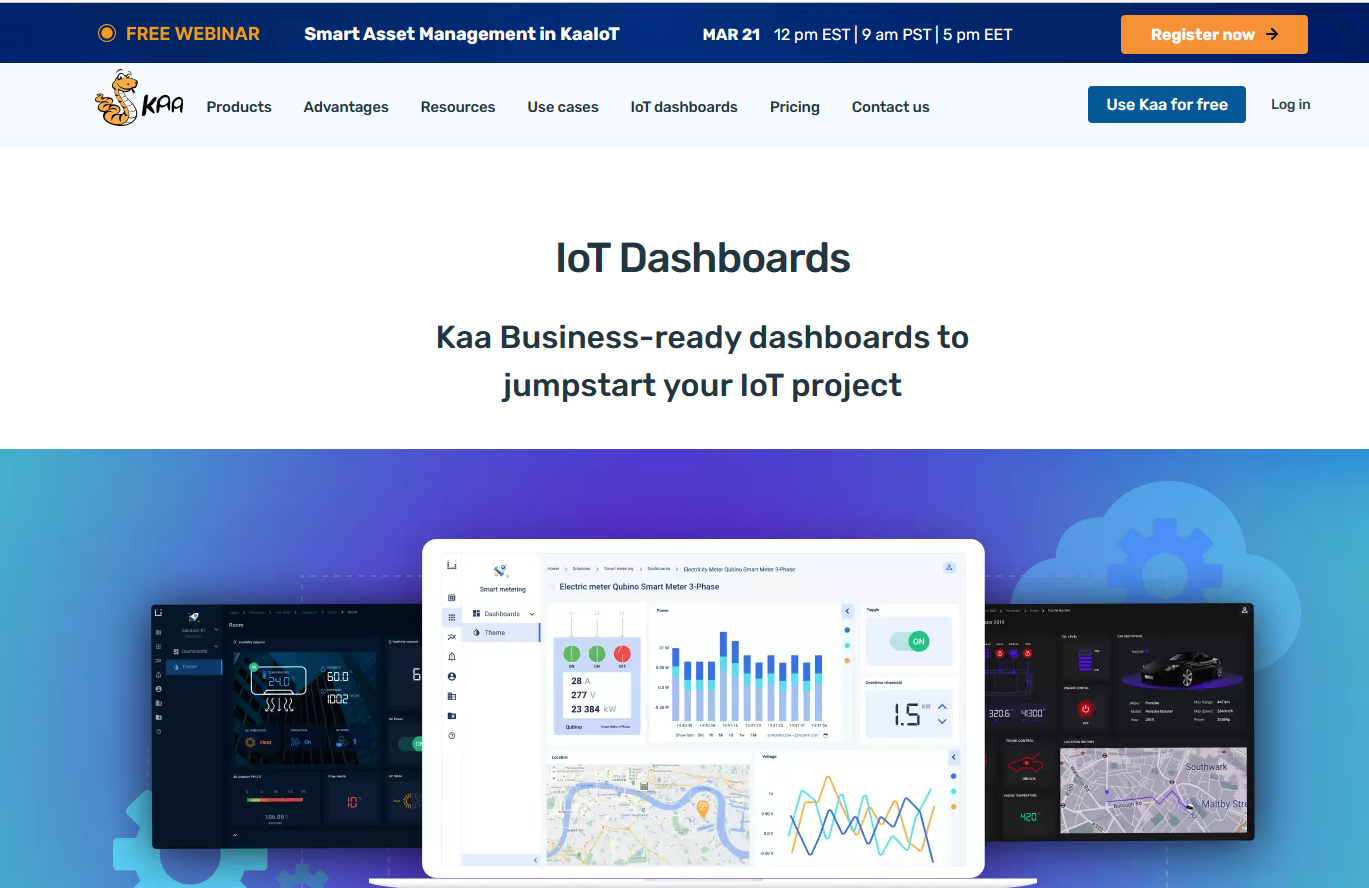Collapse the Power chart legend panel
The width and height of the screenshot is (1369, 888).
tap(847, 611)
